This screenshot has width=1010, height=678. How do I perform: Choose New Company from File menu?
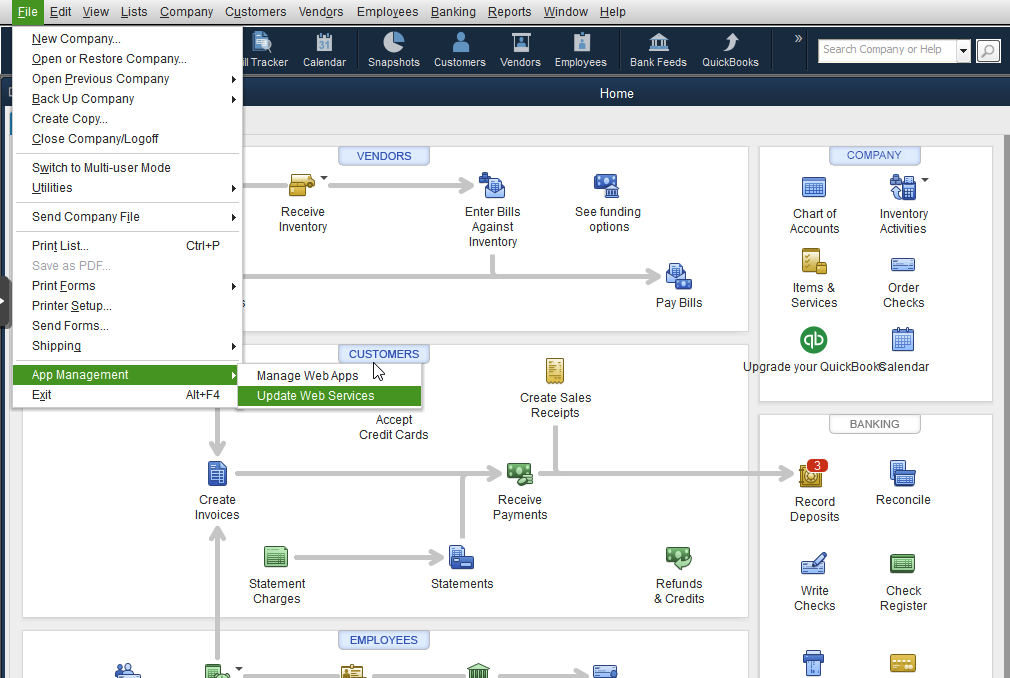(x=128, y=39)
